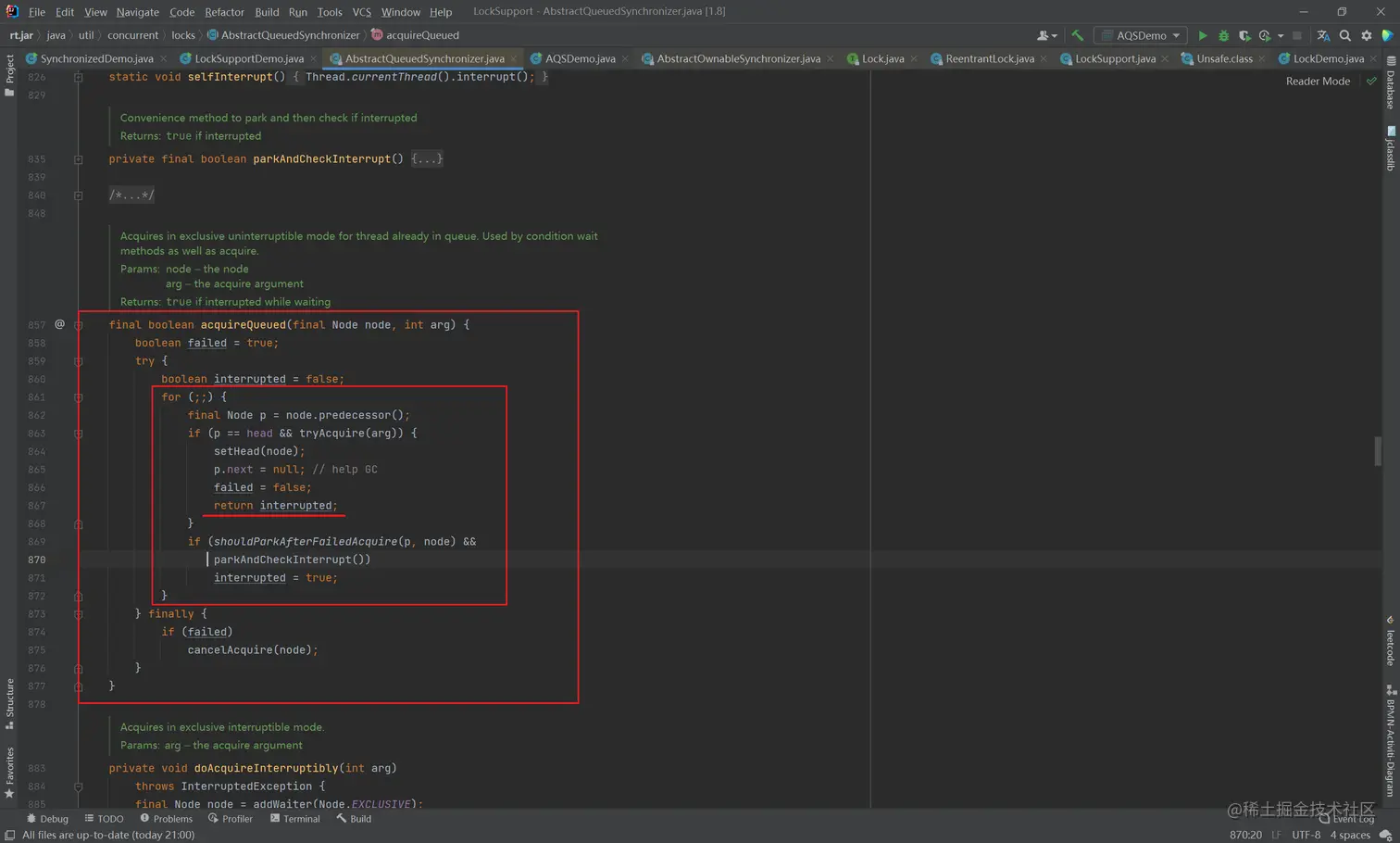Click the AbstractQueuedSynchronizer class icon in breadcrumb
Viewport: 1400px width, 843px height.
coord(213,35)
